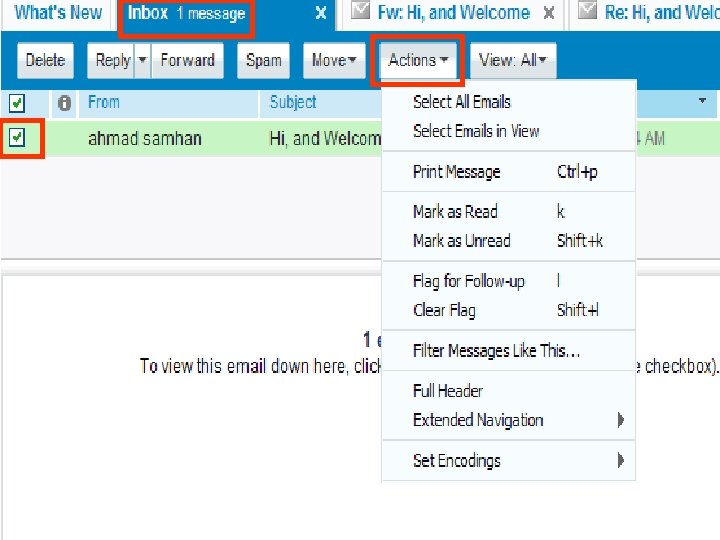Image resolution: width=720 pixels, height=540 pixels.
Task: Collapse the Actions dropdown menu
Action: [x=418, y=60]
